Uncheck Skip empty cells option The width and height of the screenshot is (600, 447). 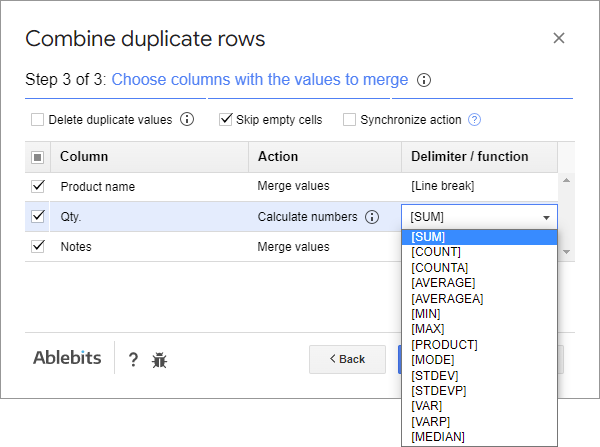coord(226,120)
